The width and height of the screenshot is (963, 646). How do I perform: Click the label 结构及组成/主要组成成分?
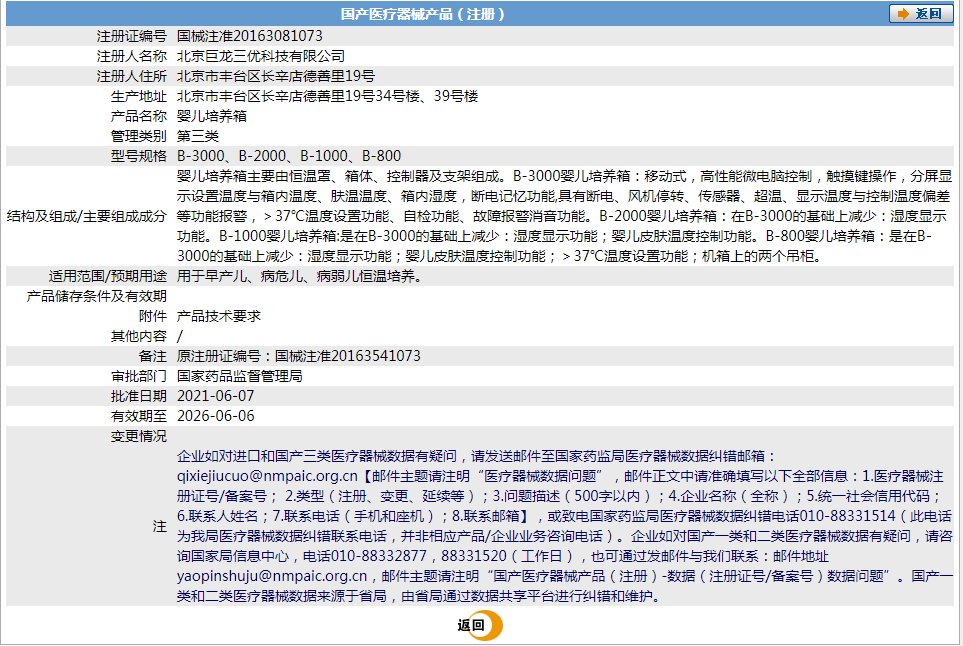[x=87, y=216]
